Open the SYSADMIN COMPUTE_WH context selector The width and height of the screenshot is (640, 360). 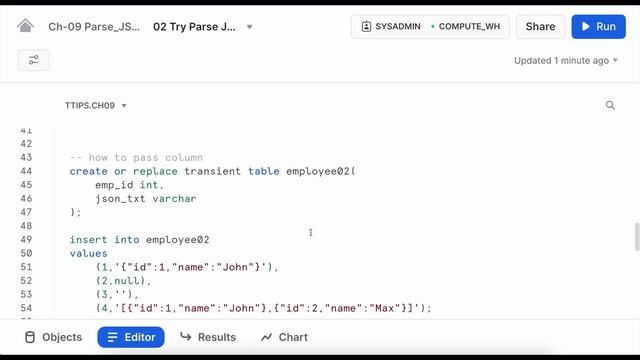(x=430, y=27)
